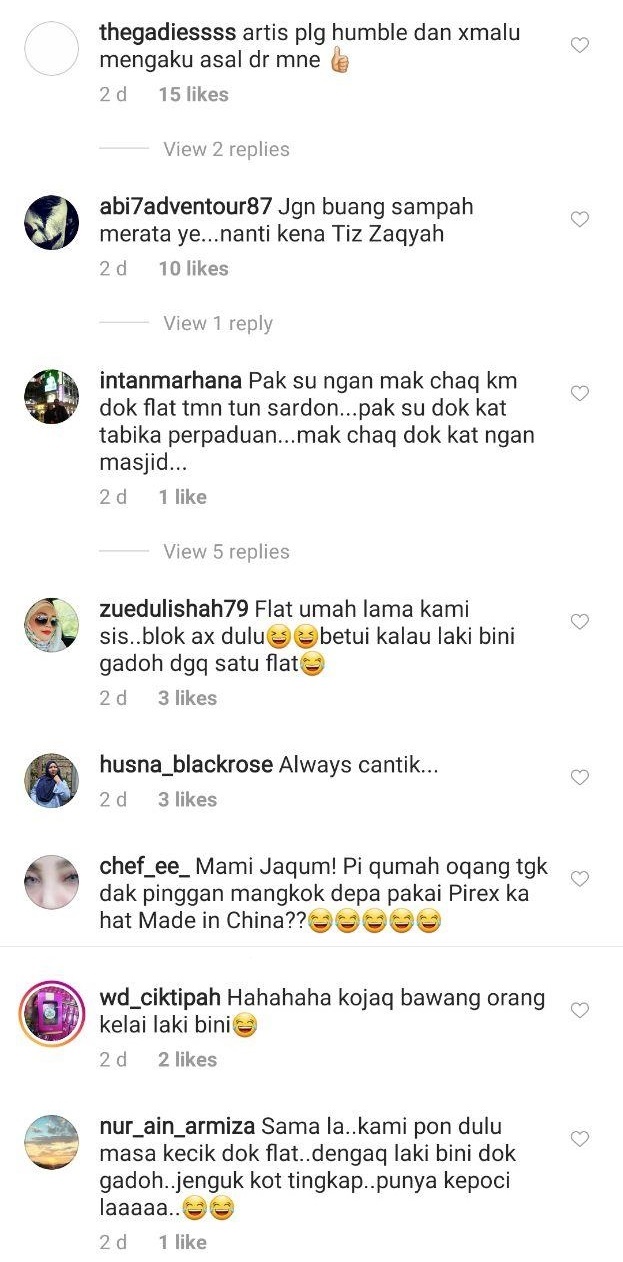Image resolution: width=623 pixels, height=1262 pixels.
Task: Tap heart next to chef_ee_ comment
Action: (x=579, y=879)
